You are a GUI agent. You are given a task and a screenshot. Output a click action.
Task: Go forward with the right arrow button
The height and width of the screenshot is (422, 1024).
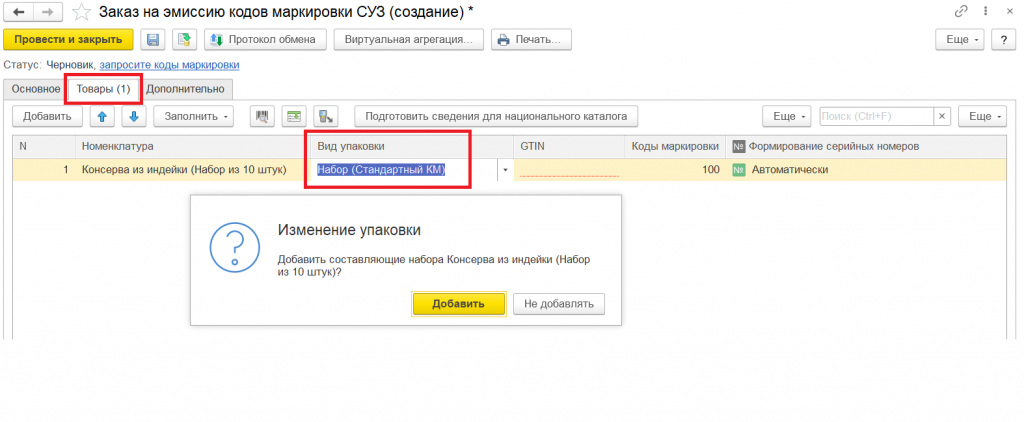point(48,12)
